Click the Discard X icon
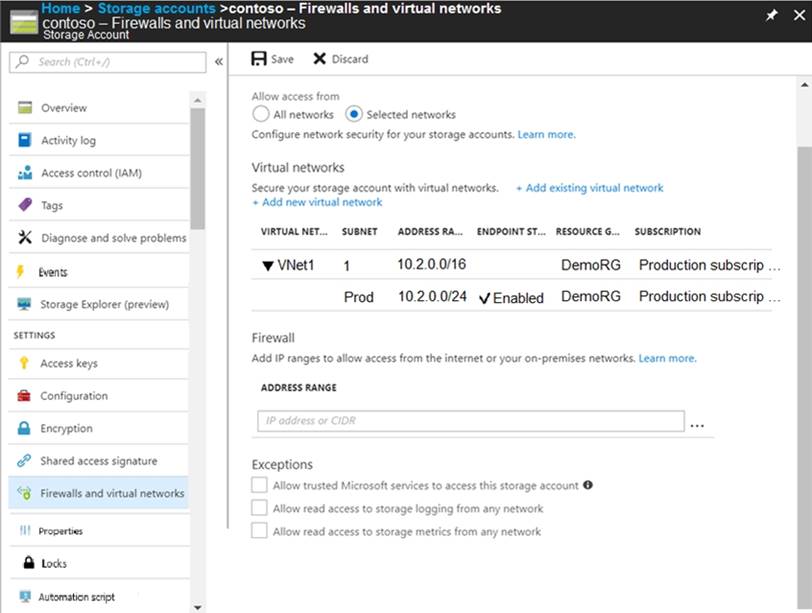The width and height of the screenshot is (812, 613). (x=319, y=59)
